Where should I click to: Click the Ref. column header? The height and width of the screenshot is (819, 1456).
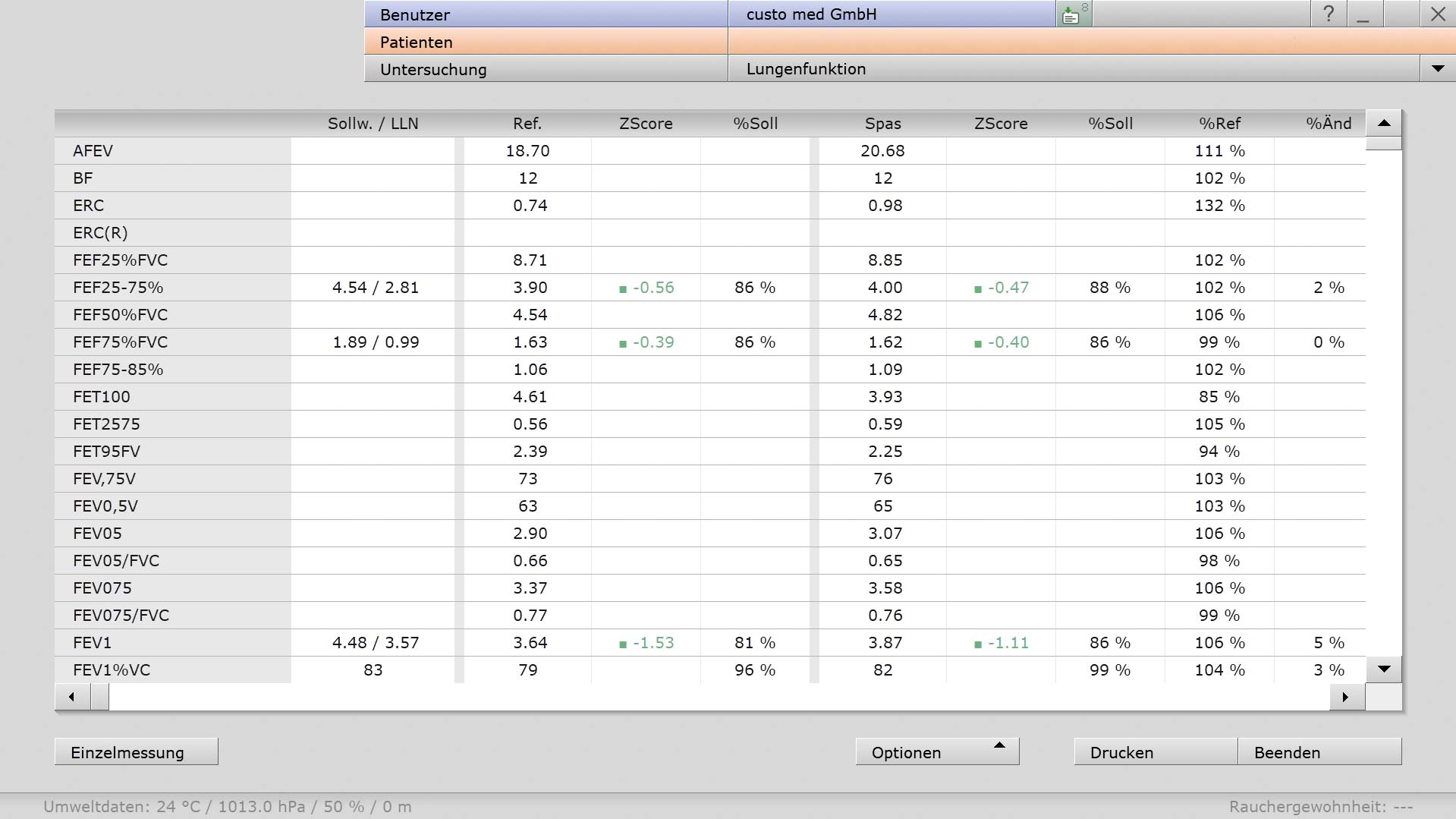point(527,124)
